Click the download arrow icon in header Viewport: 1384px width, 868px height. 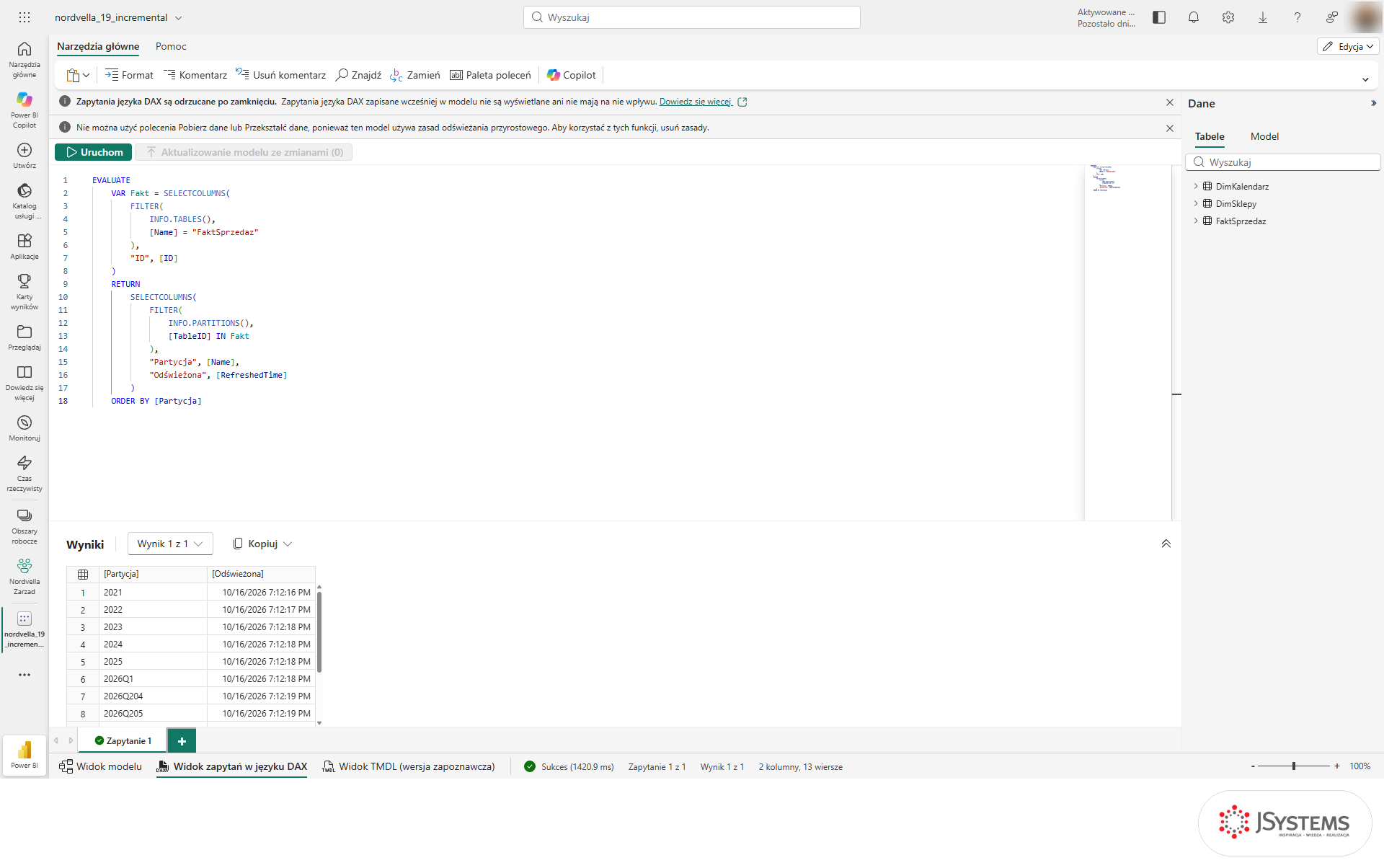(1263, 17)
